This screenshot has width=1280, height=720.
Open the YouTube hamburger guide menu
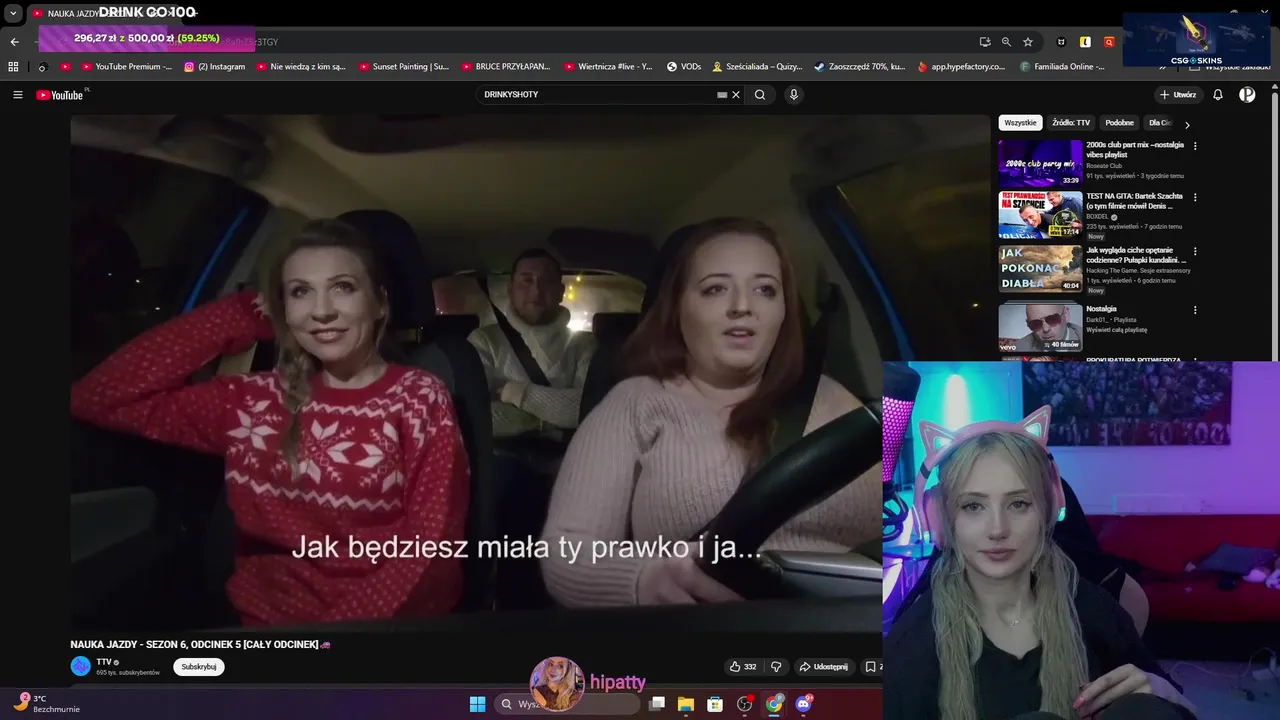(x=17, y=95)
